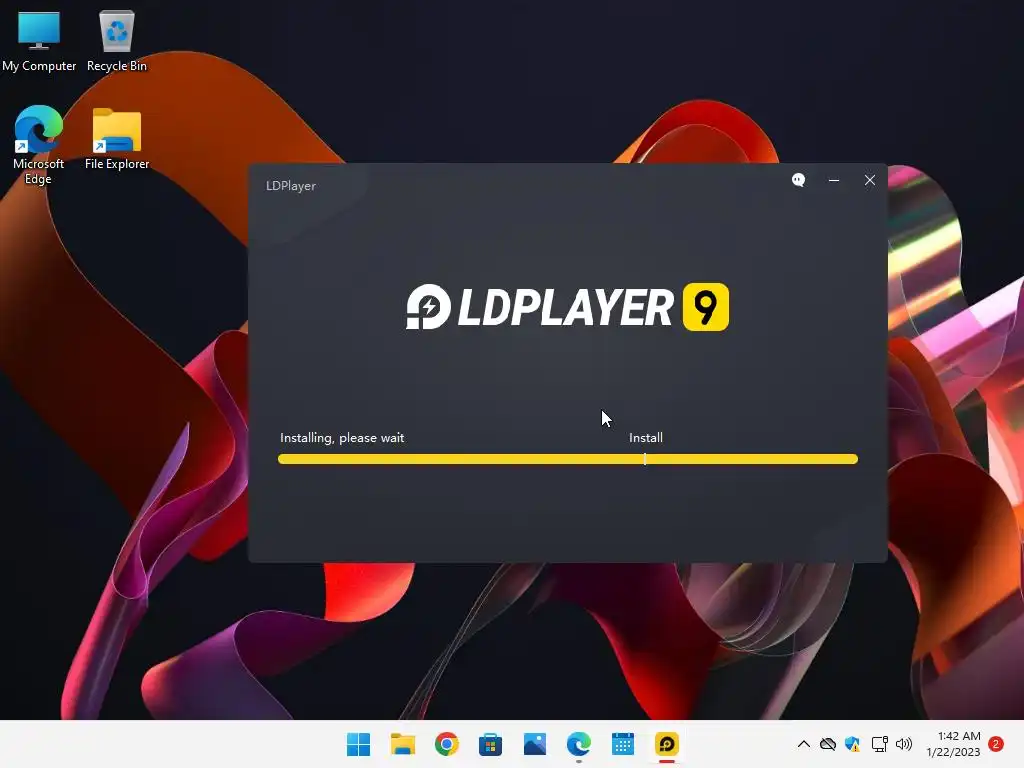Screen dimensions: 1024x768
Task: Click the OneDrive cloud tray icon
Action: 827,744
